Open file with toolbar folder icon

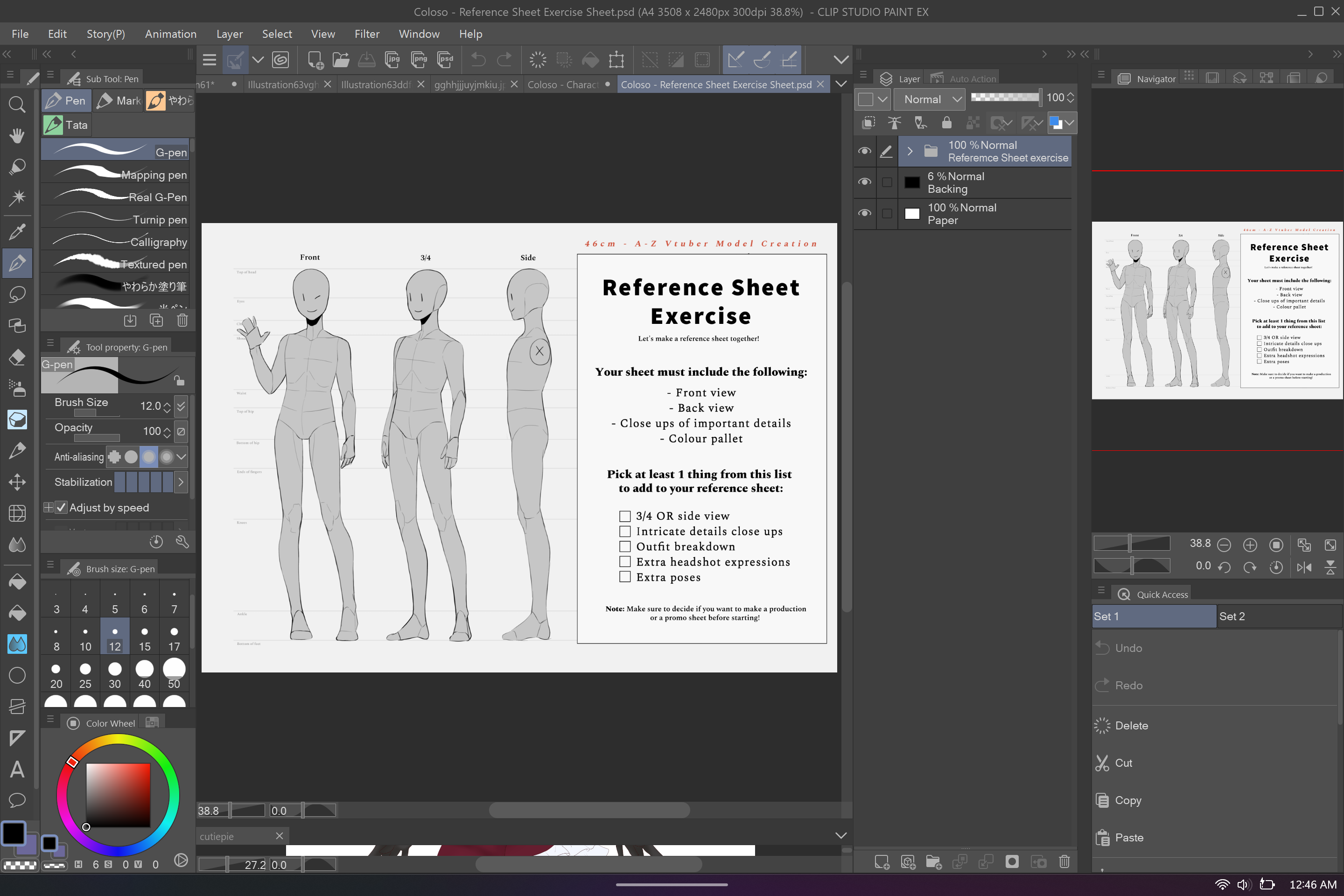341,59
